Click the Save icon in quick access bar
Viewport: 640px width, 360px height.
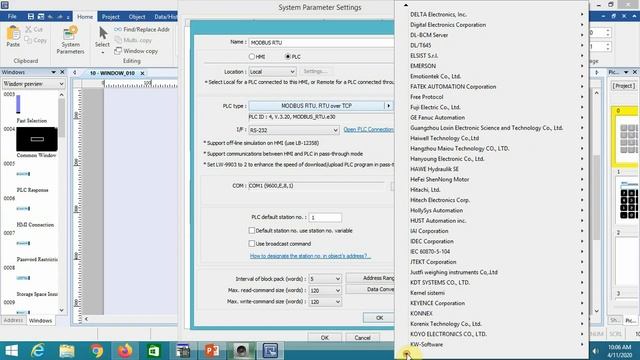(x=31, y=16)
